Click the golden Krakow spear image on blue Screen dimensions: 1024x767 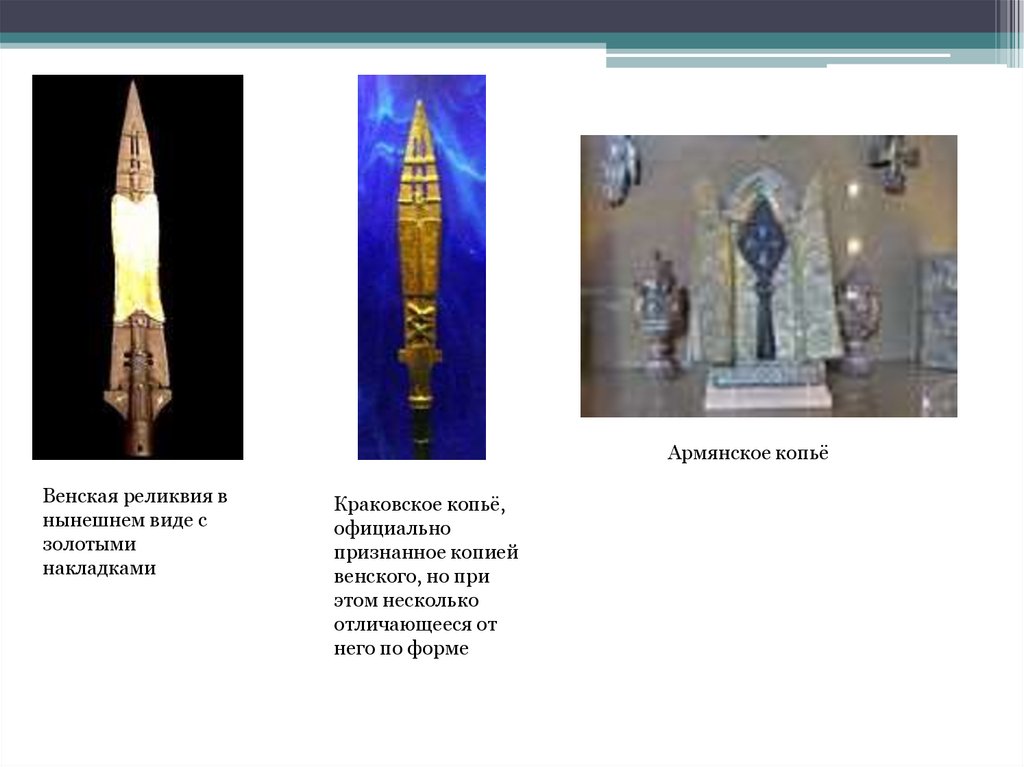422,267
